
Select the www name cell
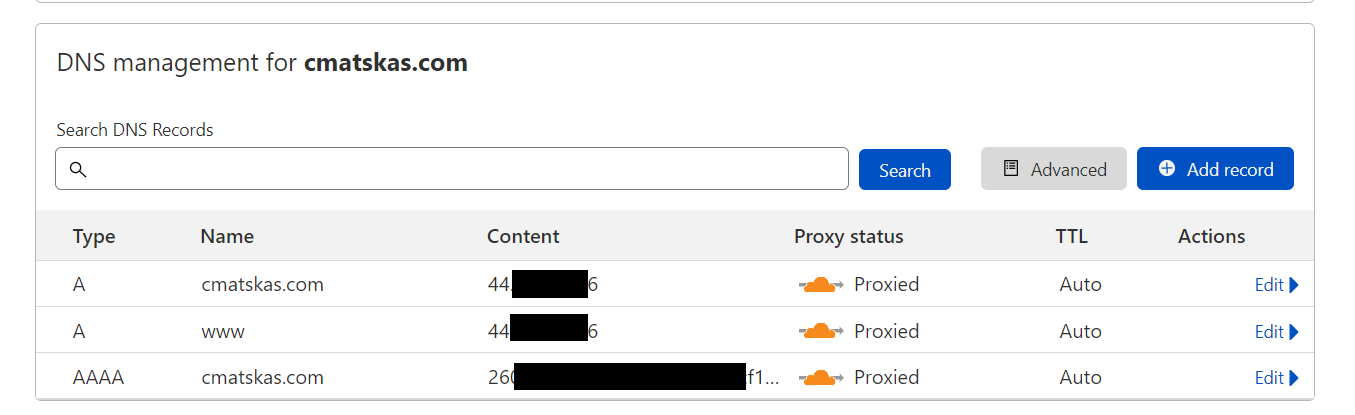point(223,331)
